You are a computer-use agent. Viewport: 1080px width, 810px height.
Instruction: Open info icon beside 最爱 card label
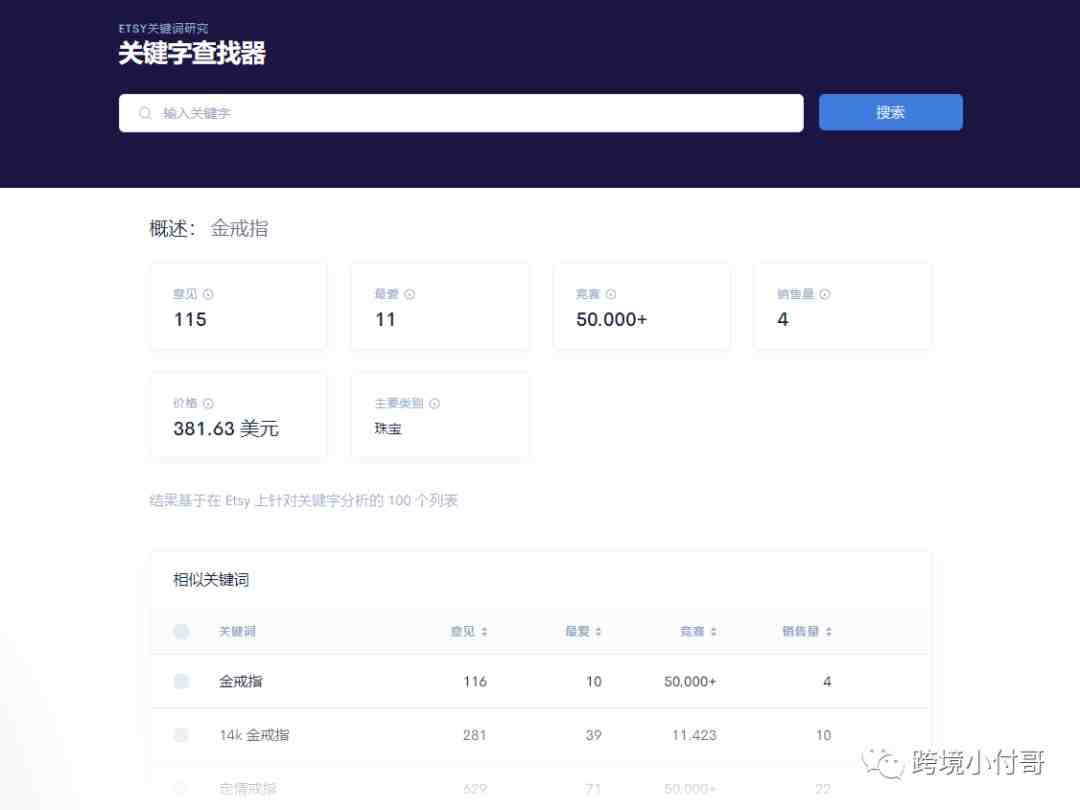click(410, 294)
